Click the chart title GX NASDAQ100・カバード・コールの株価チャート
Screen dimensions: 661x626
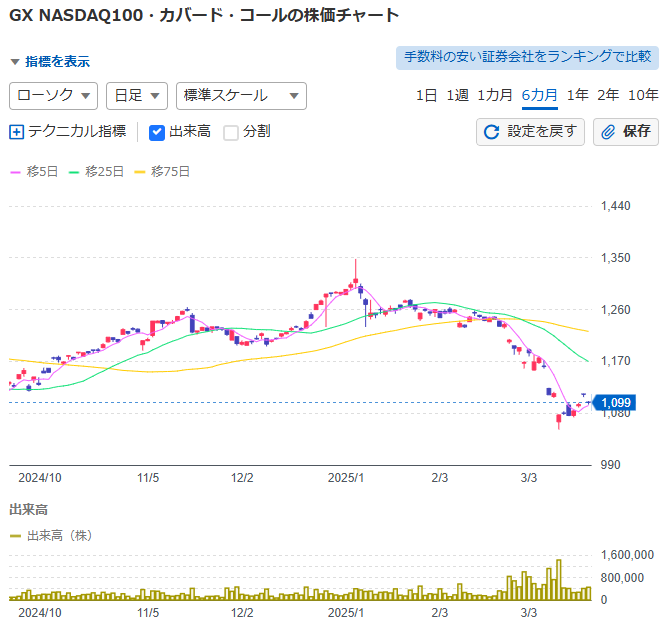pyautogui.click(x=204, y=16)
